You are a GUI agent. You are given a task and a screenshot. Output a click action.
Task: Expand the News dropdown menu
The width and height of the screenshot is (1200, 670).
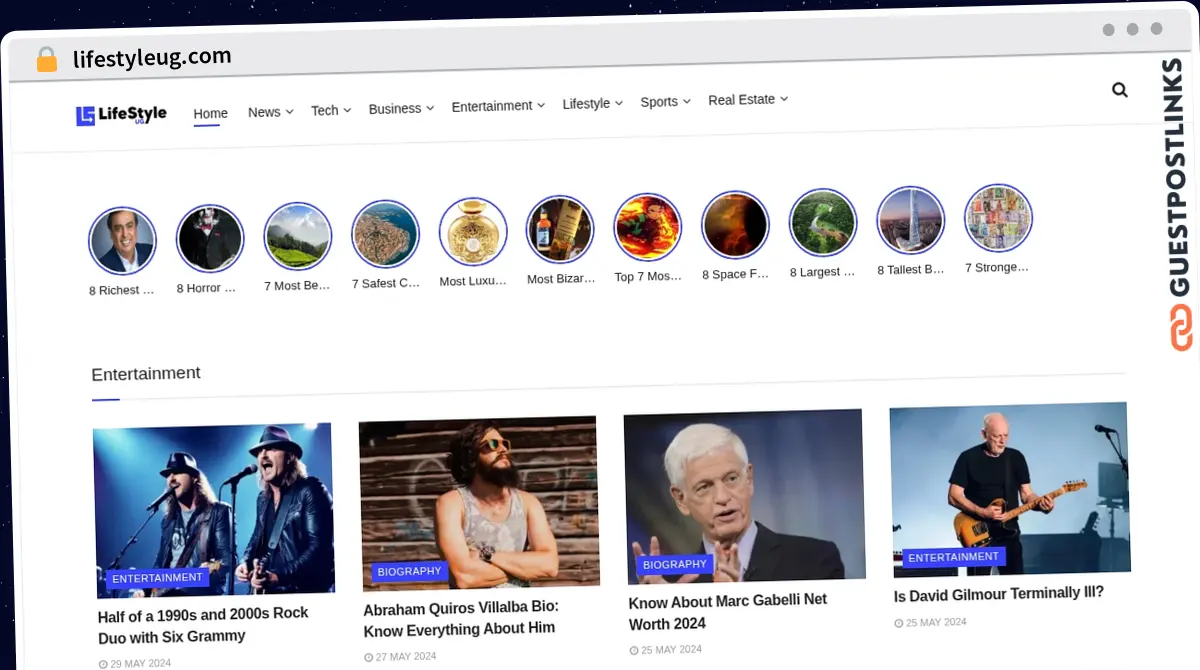point(270,112)
